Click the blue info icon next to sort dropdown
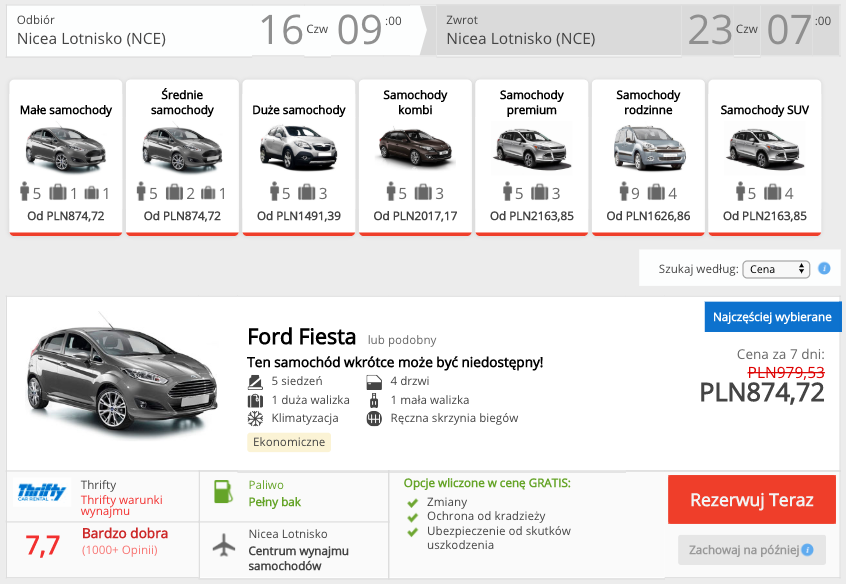This screenshot has height=584, width=846. pos(825,268)
